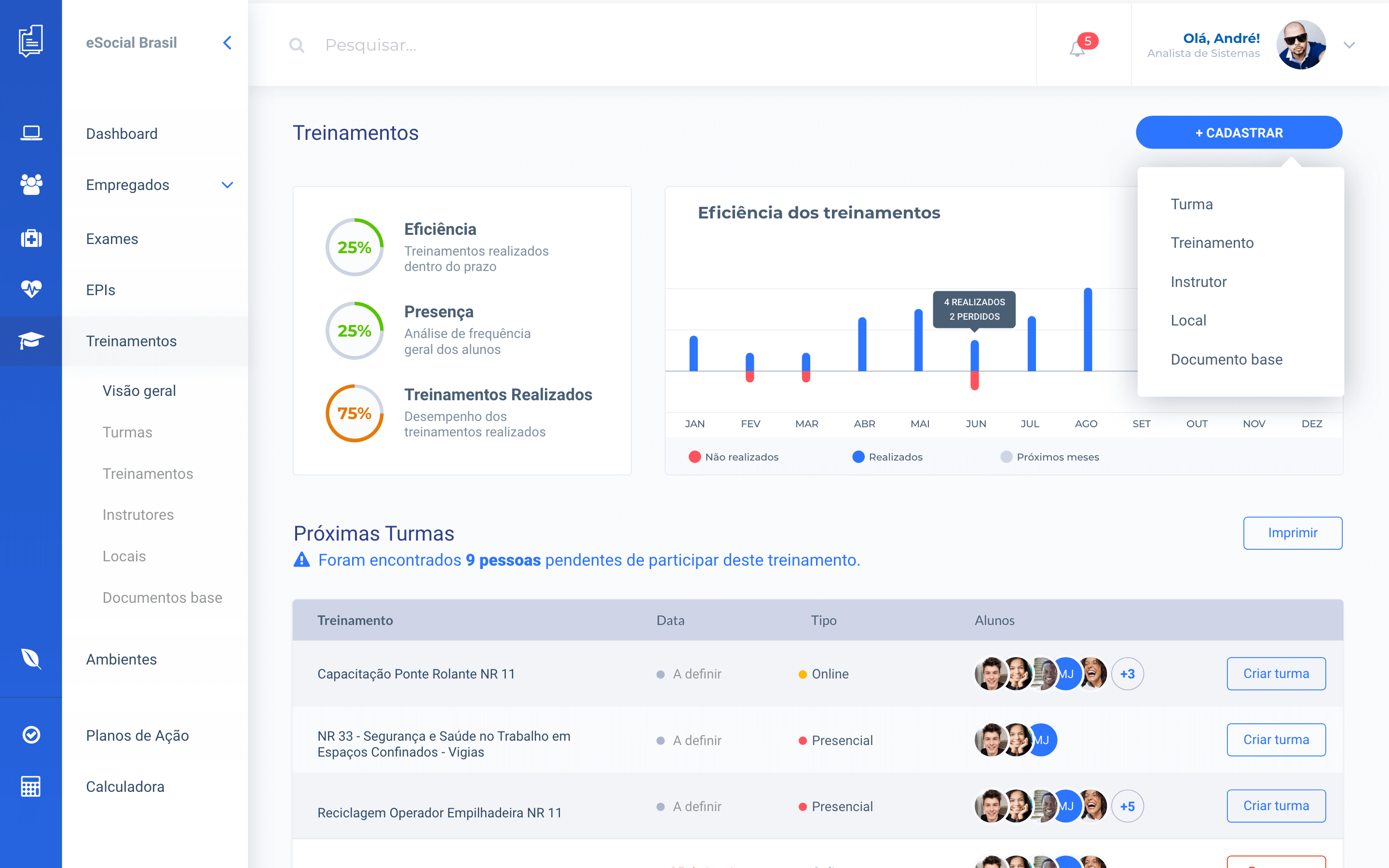Image resolution: width=1389 pixels, height=868 pixels.
Task: Click the search magnifier icon
Action: [296, 45]
